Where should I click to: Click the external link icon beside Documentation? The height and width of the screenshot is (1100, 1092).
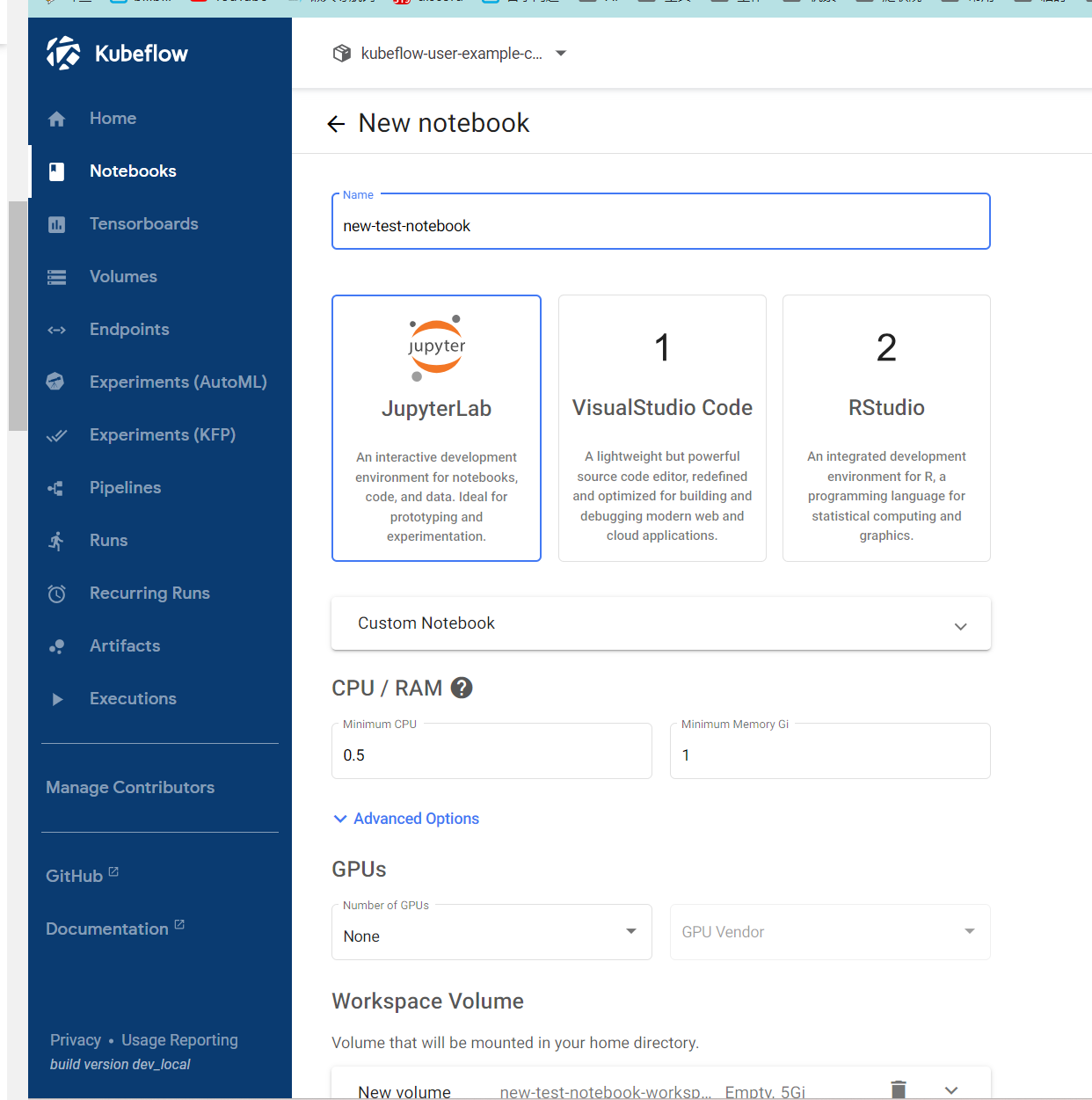[179, 924]
